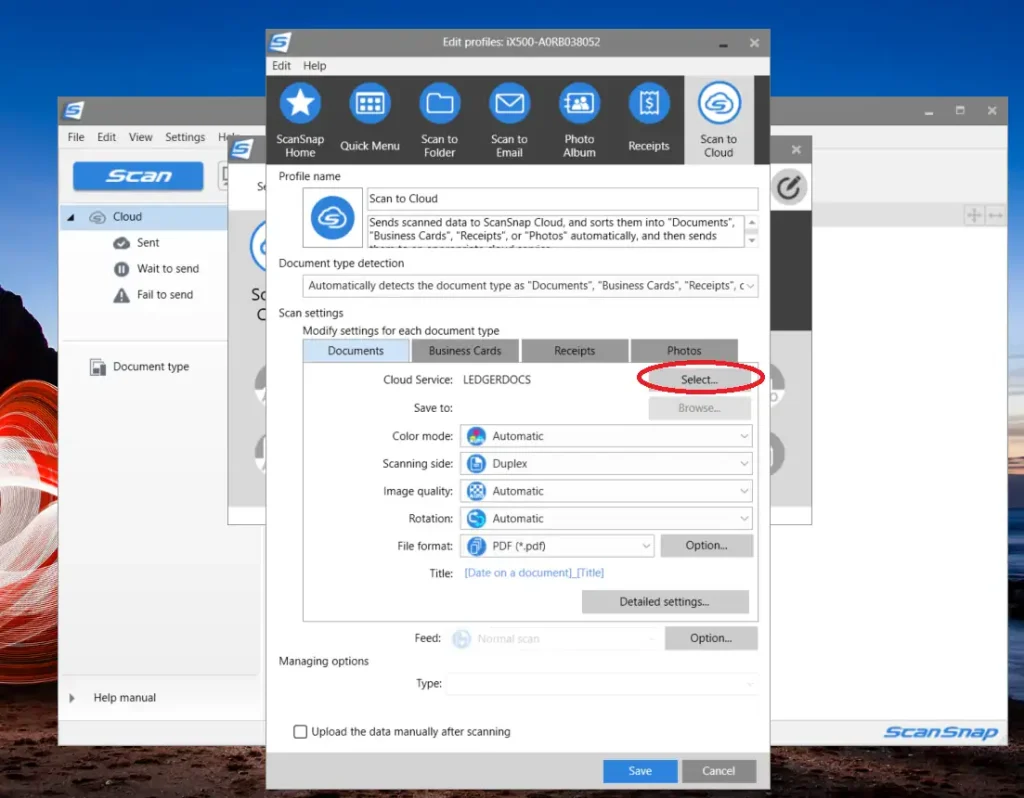Open the Scanning side dropdown
Image resolution: width=1024 pixels, height=798 pixels.
tap(606, 464)
